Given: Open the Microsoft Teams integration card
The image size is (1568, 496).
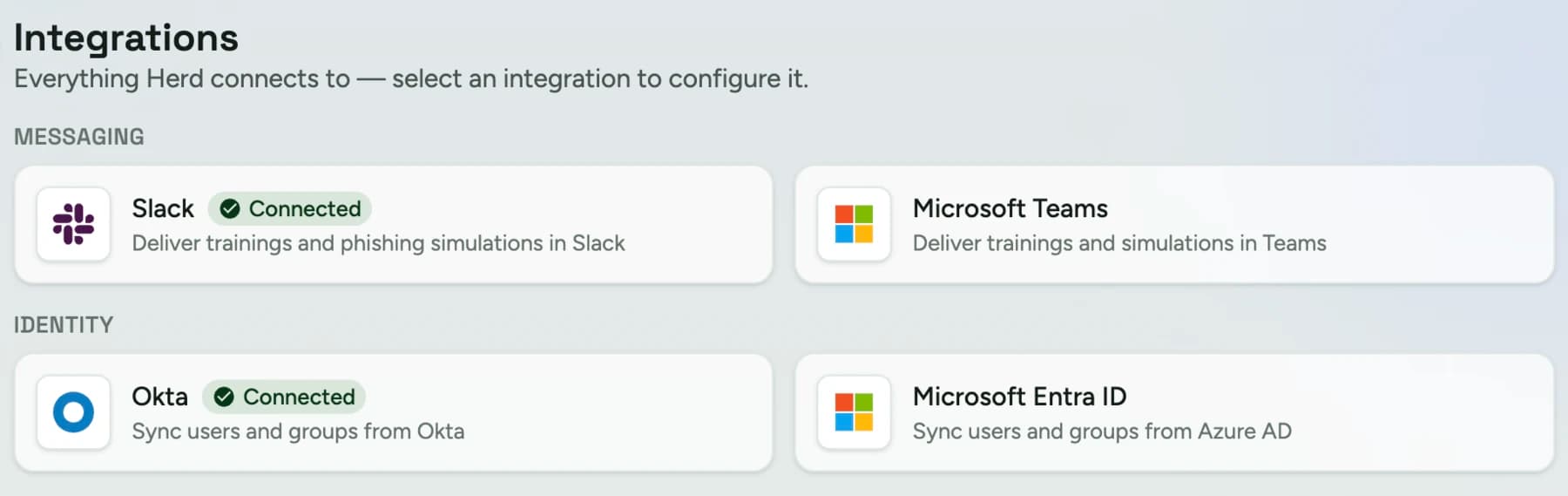Looking at the screenshot, I should click(x=1174, y=224).
